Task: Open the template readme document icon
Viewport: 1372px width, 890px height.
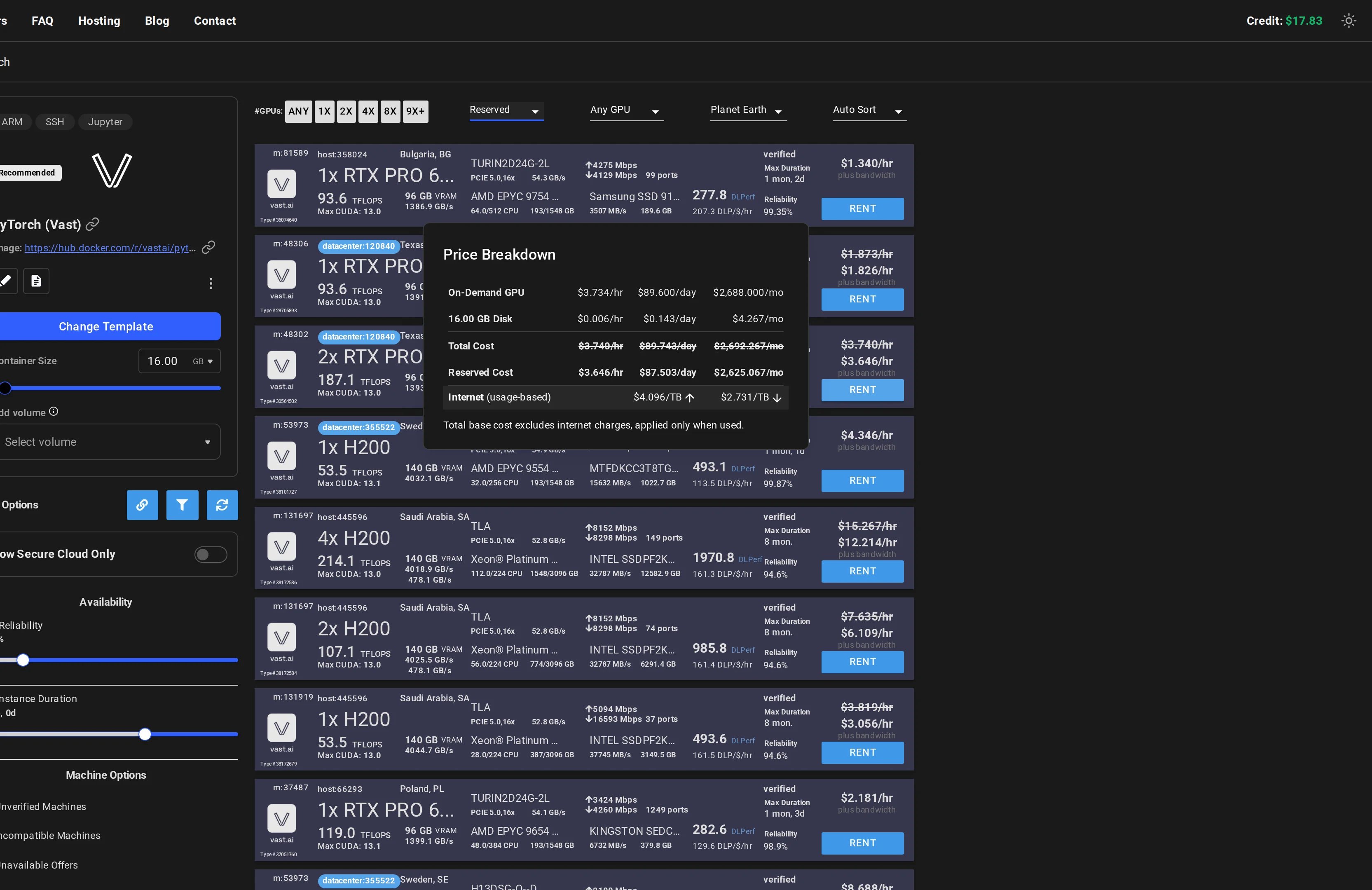Action: (x=36, y=281)
